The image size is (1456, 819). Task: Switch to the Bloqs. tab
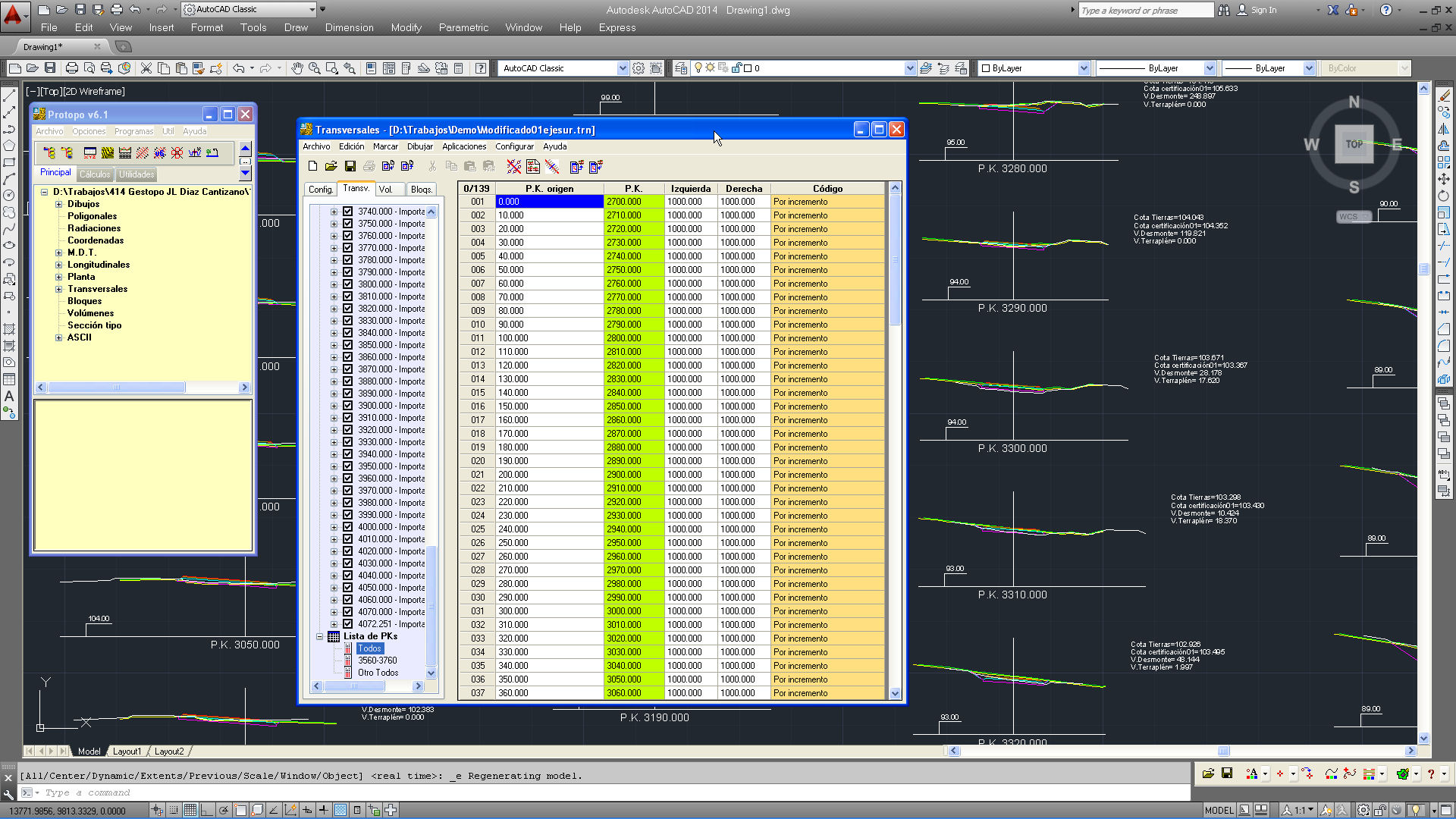(x=421, y=190)
